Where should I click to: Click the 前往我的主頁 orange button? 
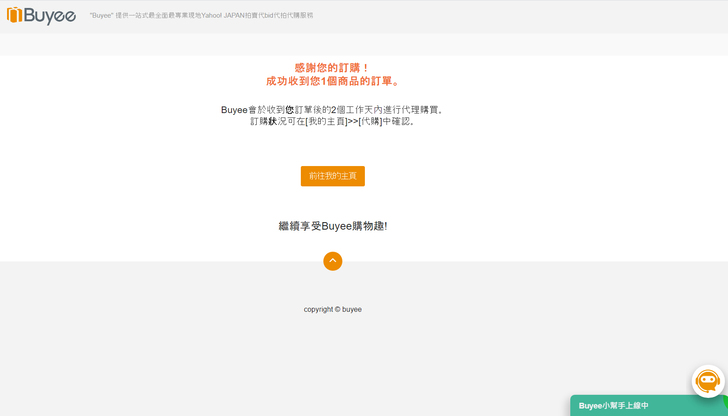332,176
